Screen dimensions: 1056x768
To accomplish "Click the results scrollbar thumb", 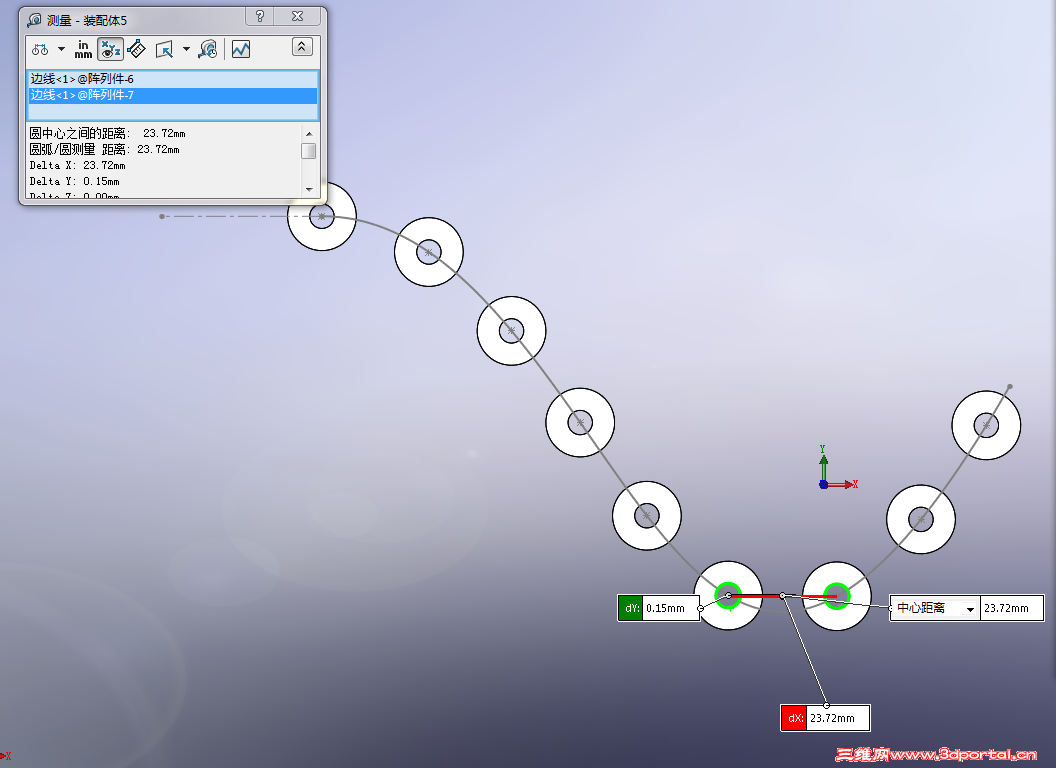I will pyautogui.click(x=309, y=151).
